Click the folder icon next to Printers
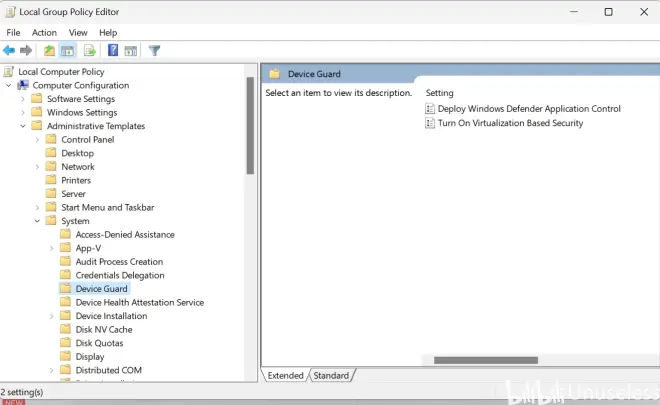Image resolution: width=660 pixels, height=405 pixels. click(51, 180)
